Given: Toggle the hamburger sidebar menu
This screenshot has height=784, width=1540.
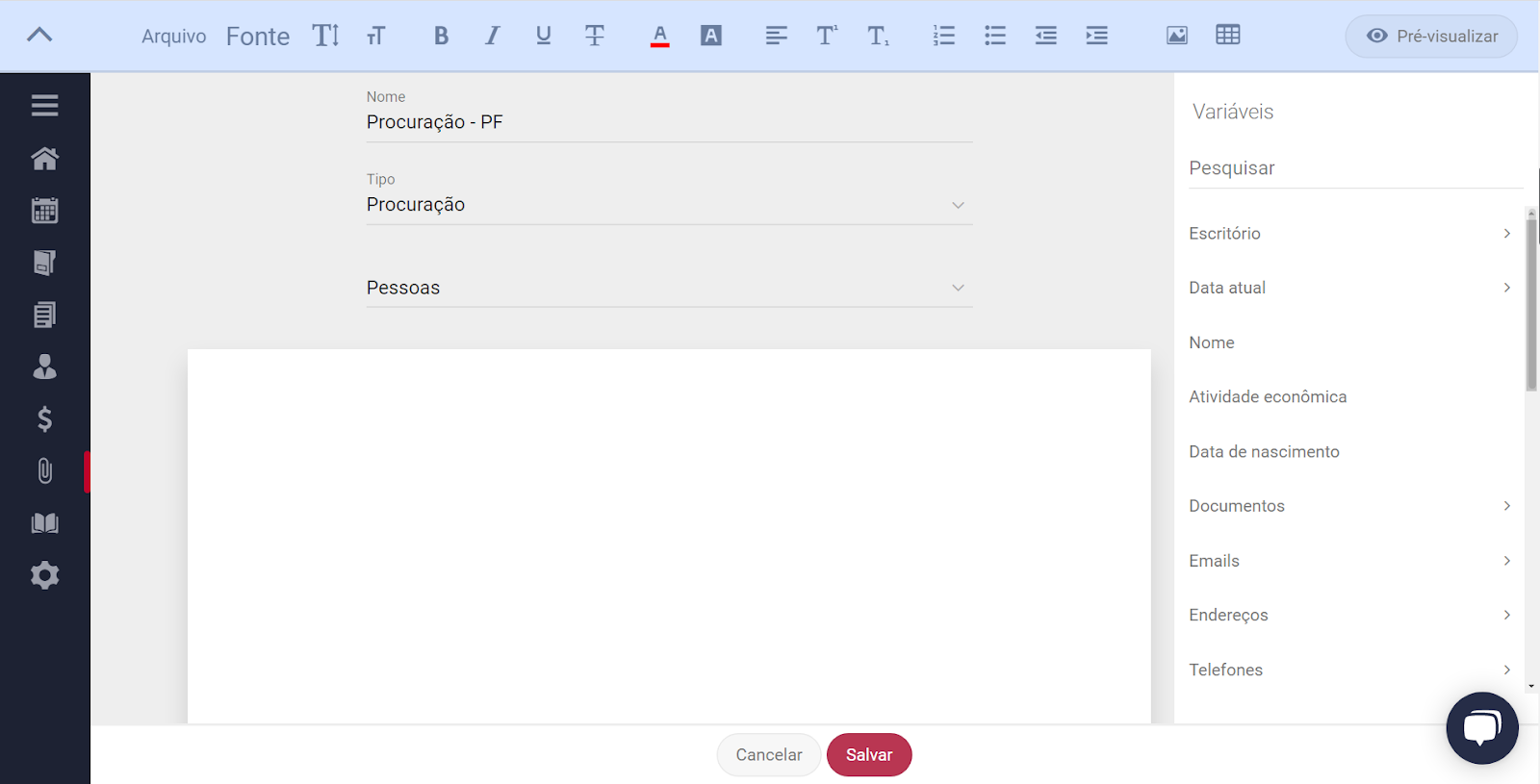Looking at the screenshot, I should (44, 105).
